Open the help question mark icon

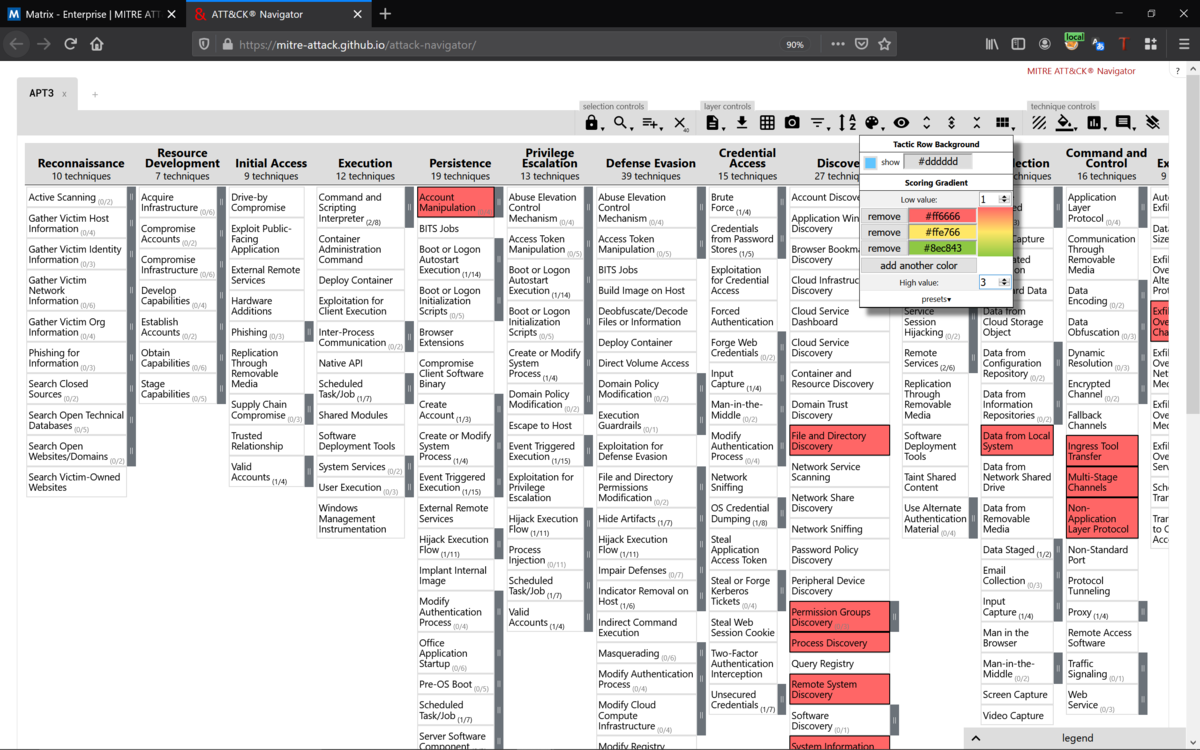pos(1179,71)
